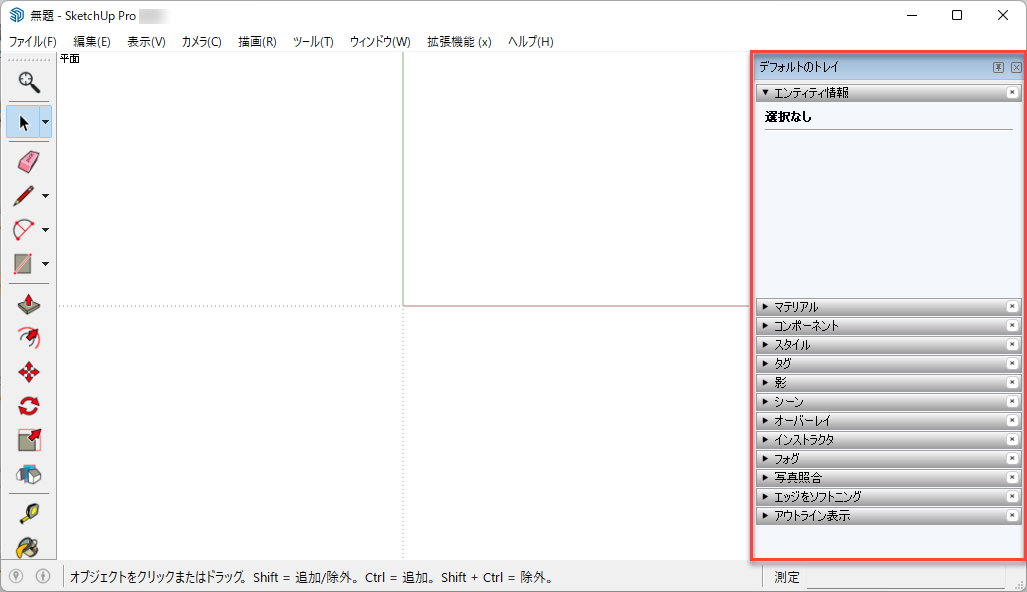This screenshot has width=1027, height=592.
Task: Activate the Tape Measure tool
Action: click(29, 514)
